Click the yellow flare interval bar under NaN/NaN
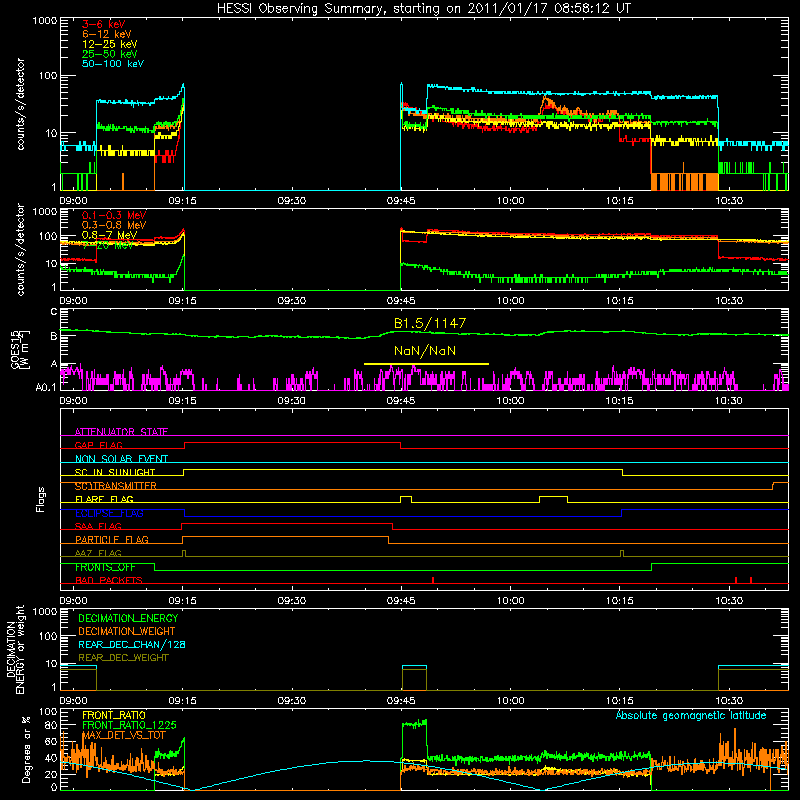The height and width of the screenshot is (800, 800). click(x=427, y=364)
